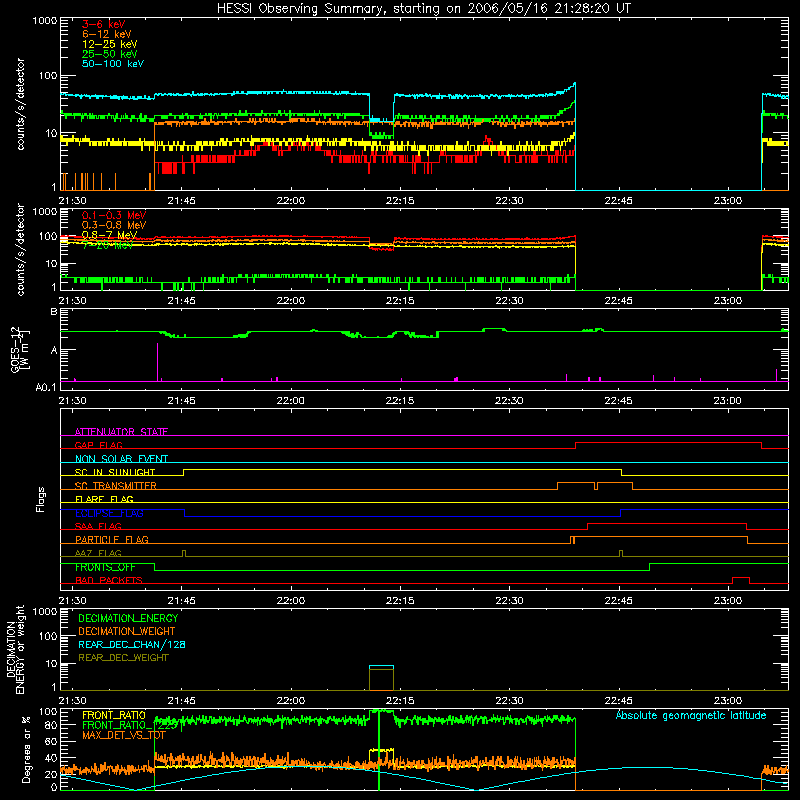800x800 pixels.
Task: Select the blue ECLIPSE_FLAG label
Action: coord(109,513)
